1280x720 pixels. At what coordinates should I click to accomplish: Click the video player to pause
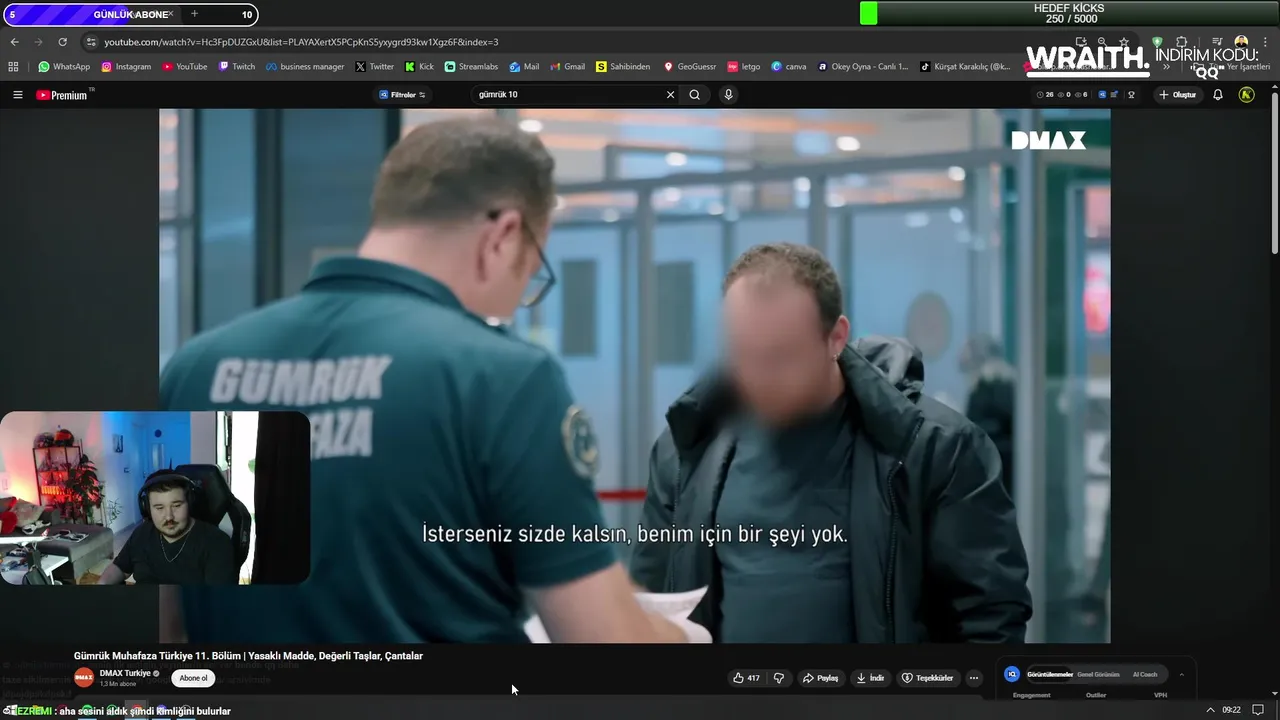[x=634, y=375]
